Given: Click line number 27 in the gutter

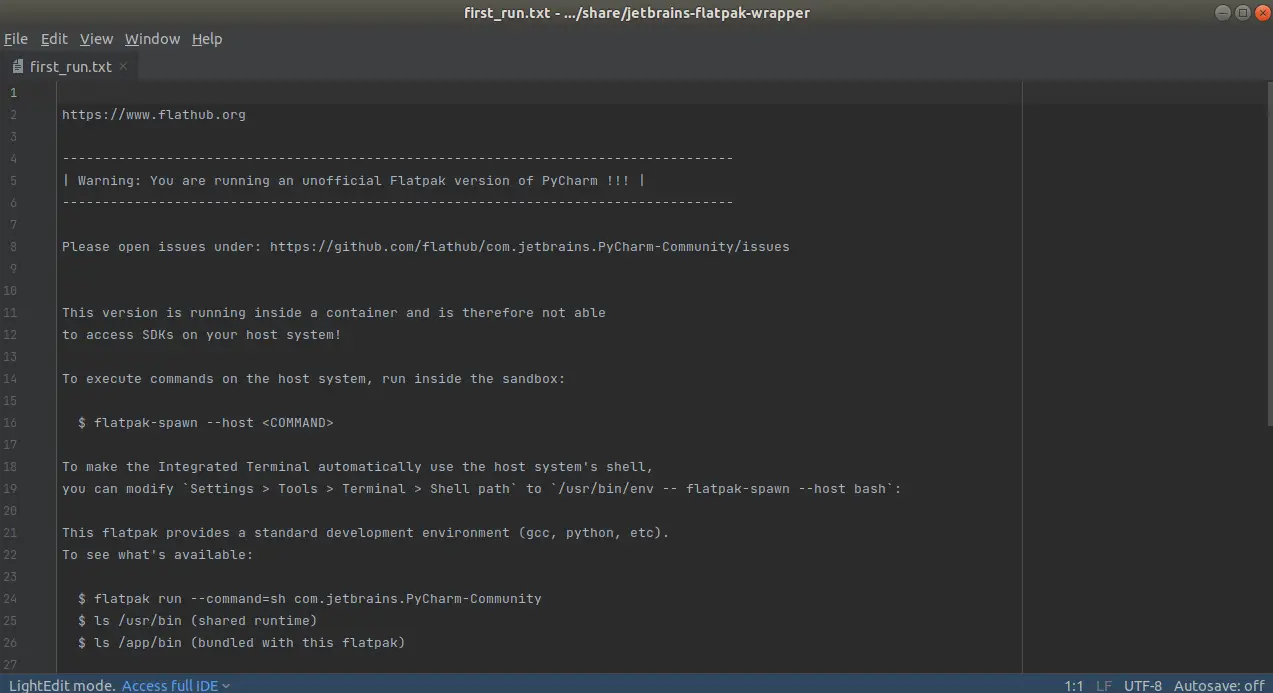Looking at the screenshot, I should pyautogui.click(x=11, y=665).
